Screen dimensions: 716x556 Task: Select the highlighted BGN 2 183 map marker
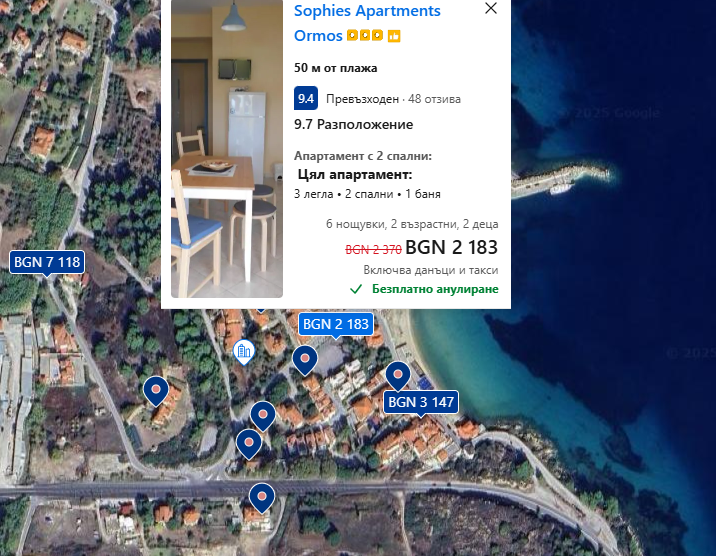pos(336,325)
